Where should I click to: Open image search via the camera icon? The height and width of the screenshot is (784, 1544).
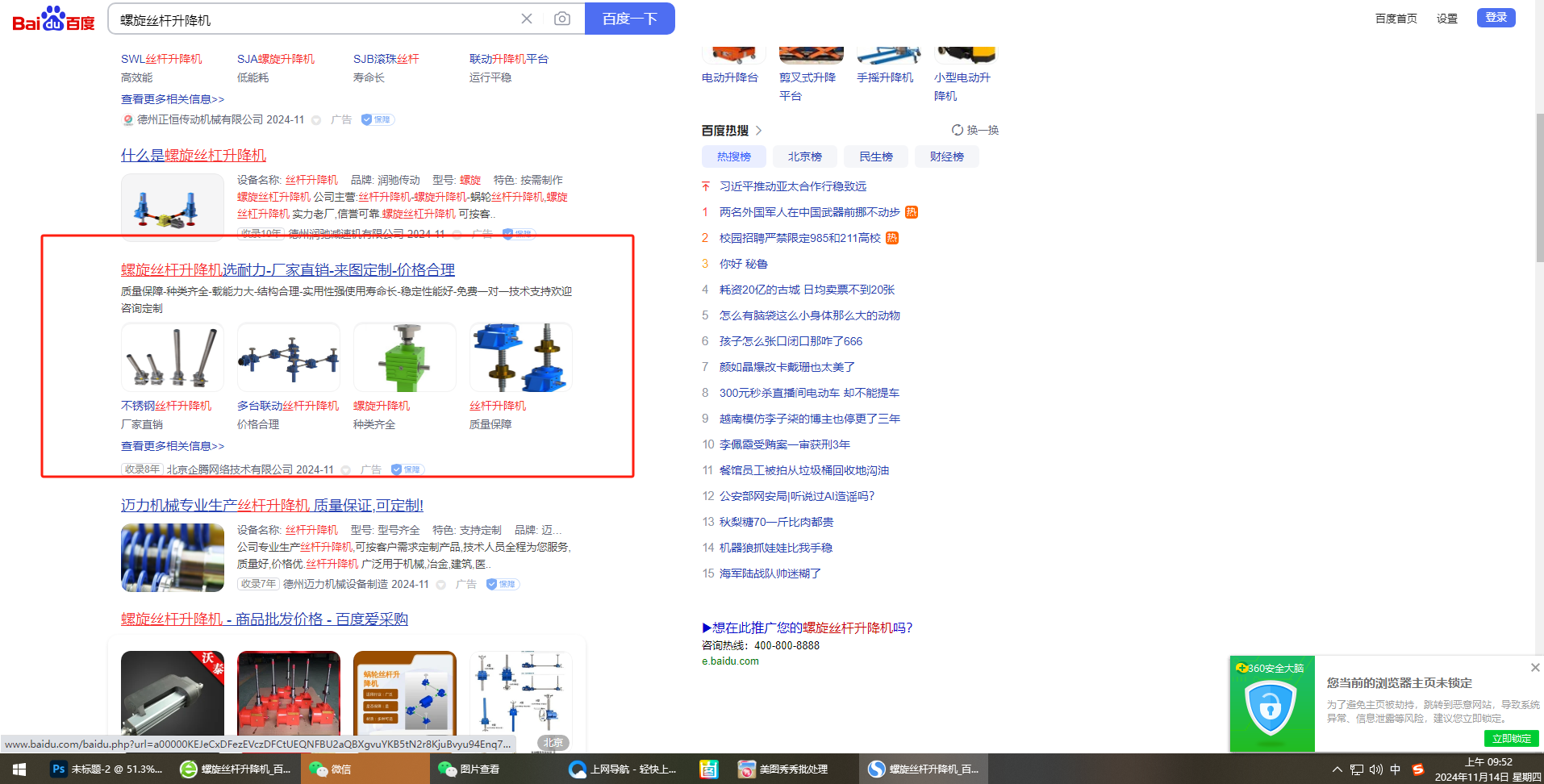(x=562, y=19)
